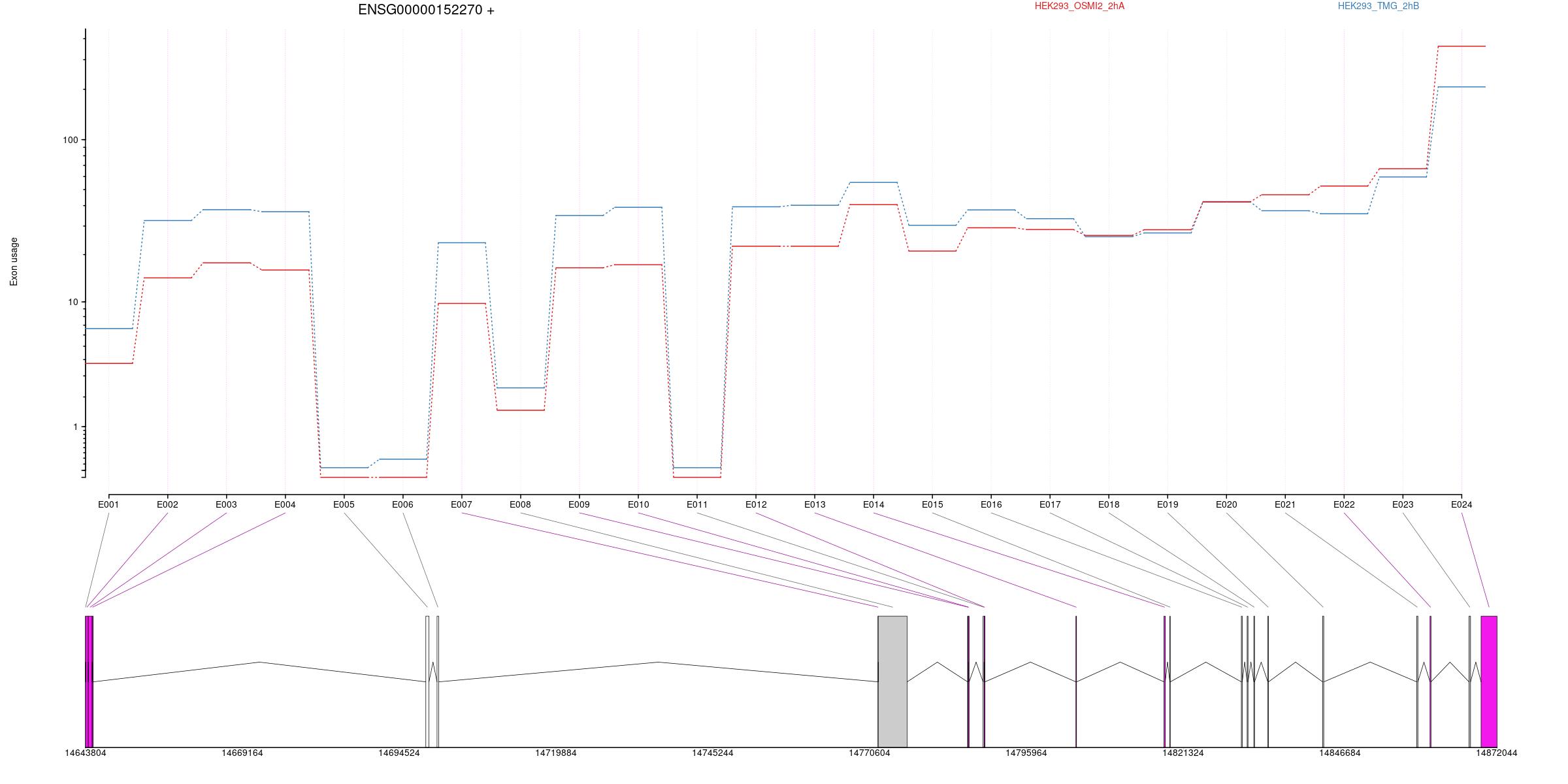
Task: Click exon label E012
Action: coord(756,504)
